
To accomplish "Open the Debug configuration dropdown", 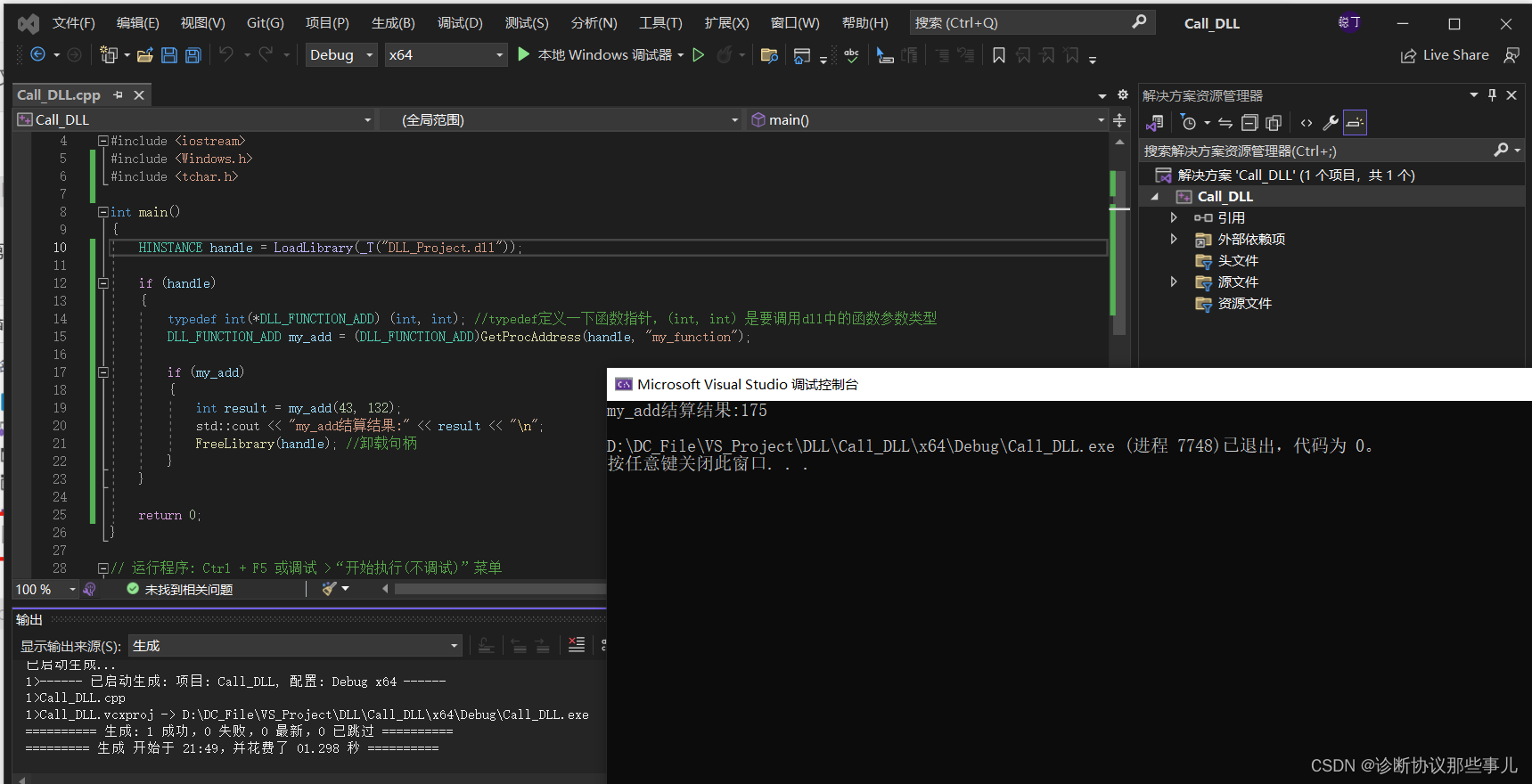I will [341, 55].
